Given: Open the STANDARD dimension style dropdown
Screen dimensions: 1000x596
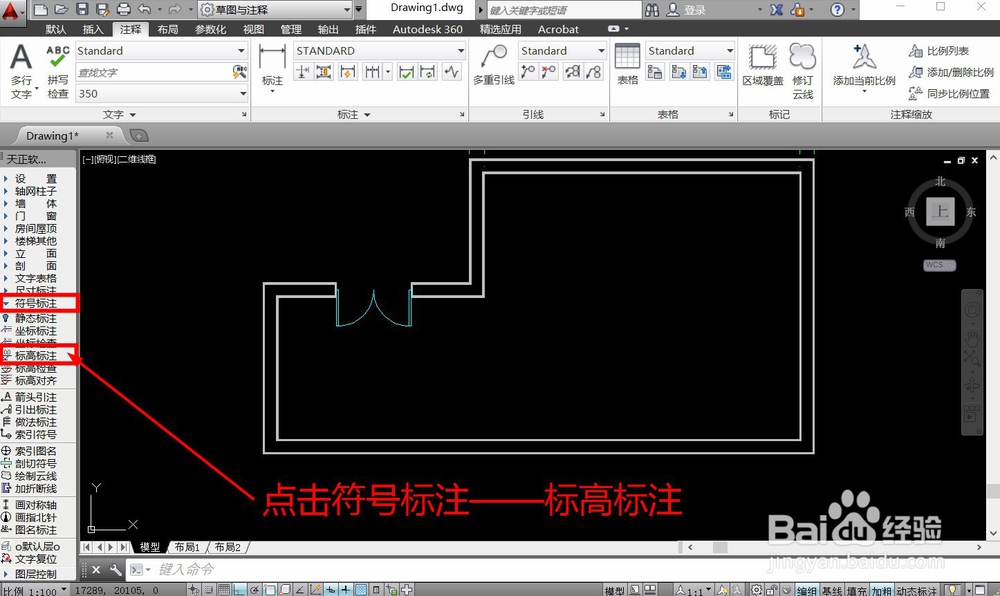Looking at the screenshot, I should 462,50.
